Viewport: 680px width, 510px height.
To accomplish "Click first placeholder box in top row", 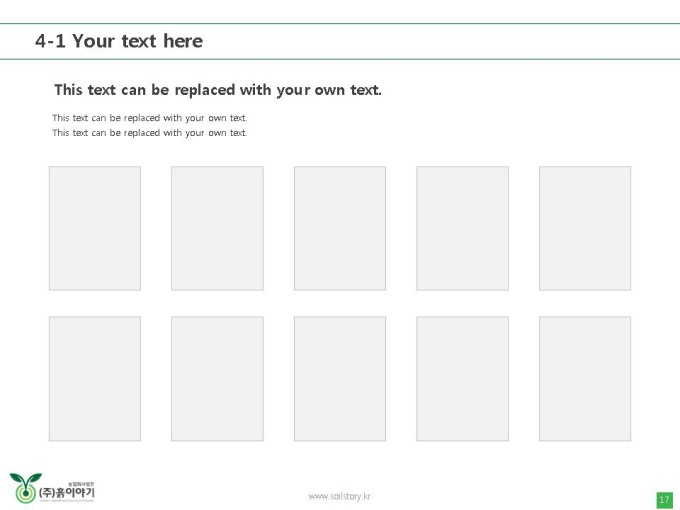I will (95, 228).
